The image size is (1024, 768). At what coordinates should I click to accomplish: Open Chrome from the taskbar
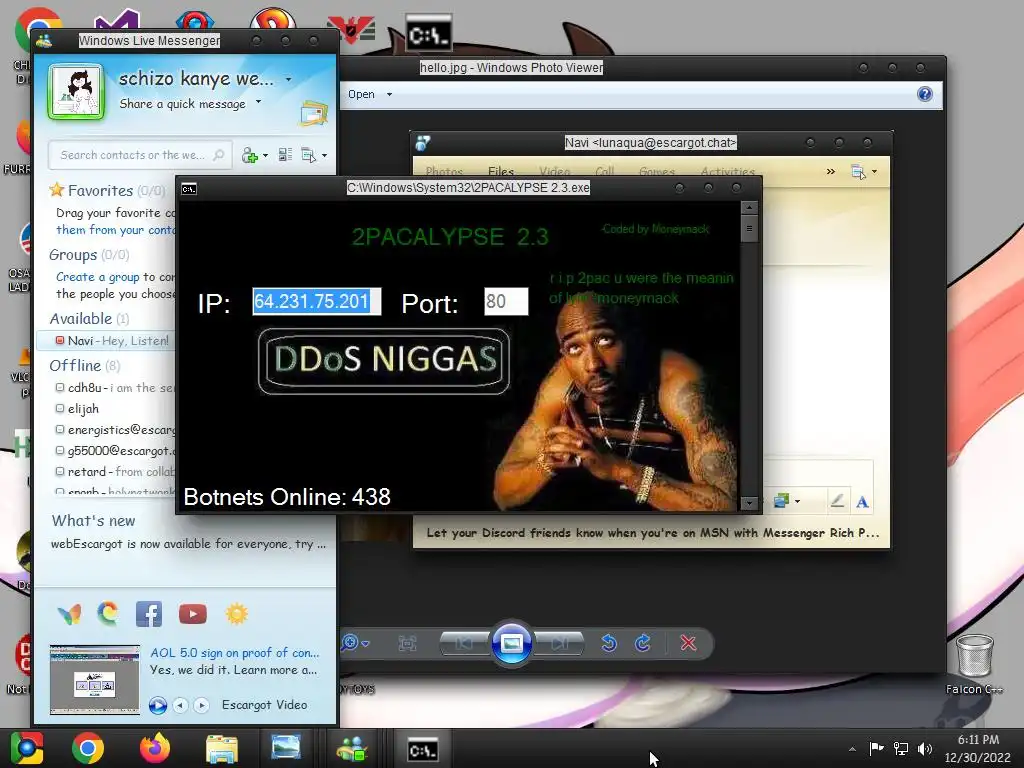point(88,748)
